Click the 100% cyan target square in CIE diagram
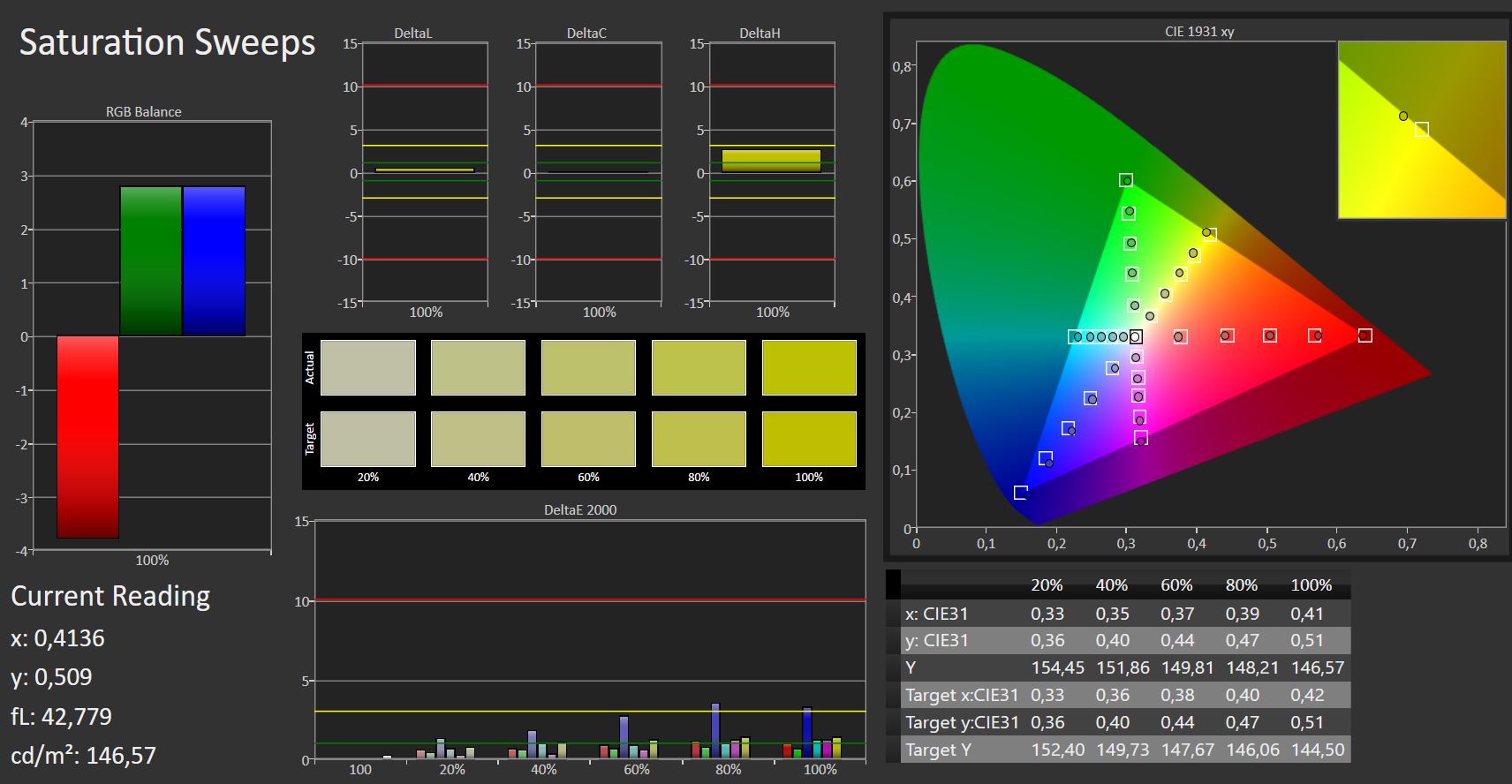The width and height of the screenshot is (1512, 784). point(1074,336)
